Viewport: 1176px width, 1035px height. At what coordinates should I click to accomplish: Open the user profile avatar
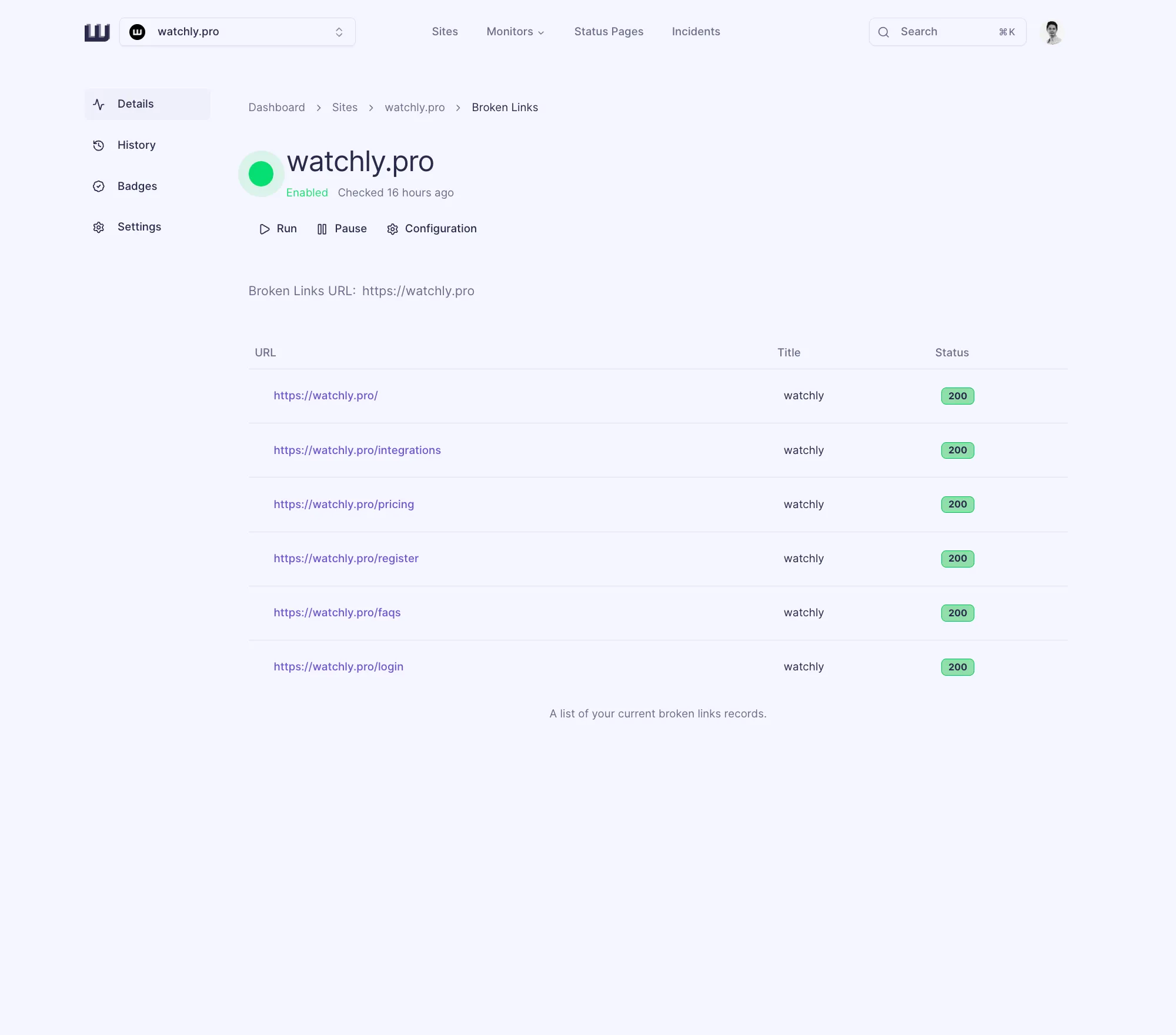(x=1052, y=32)
